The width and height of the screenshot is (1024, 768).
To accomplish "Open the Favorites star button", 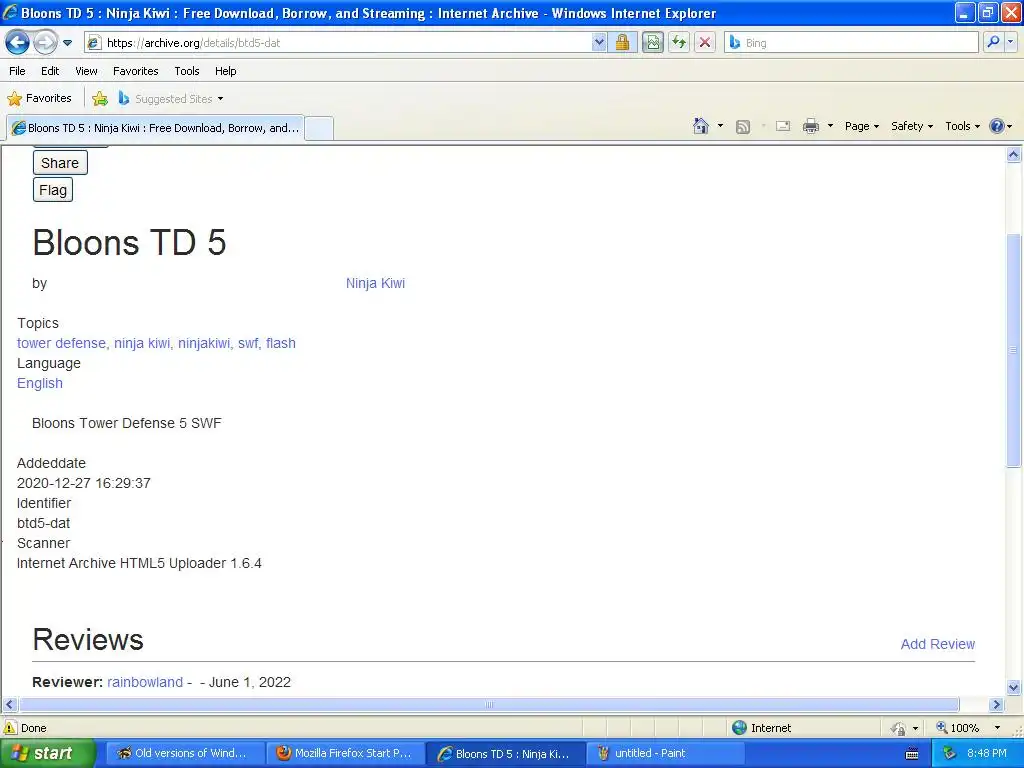I will (39, 98).
